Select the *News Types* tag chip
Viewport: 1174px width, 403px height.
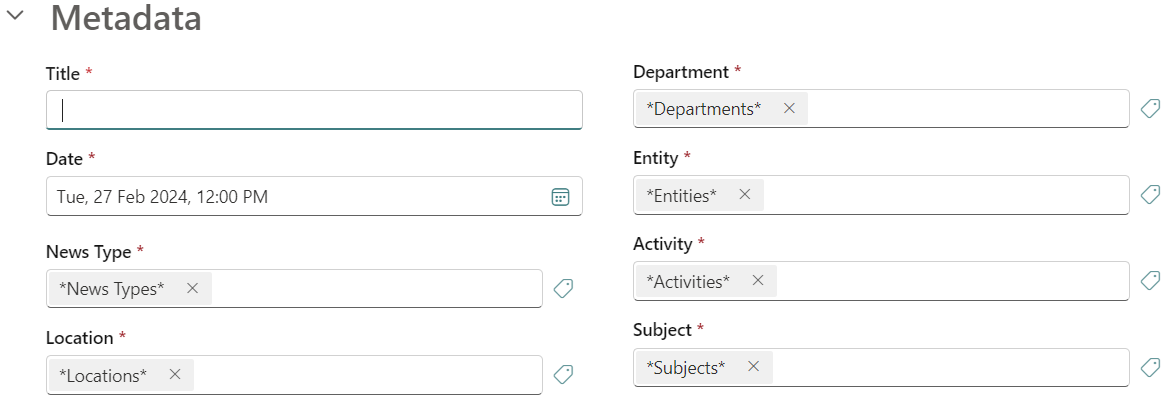[x=112, y=289]
